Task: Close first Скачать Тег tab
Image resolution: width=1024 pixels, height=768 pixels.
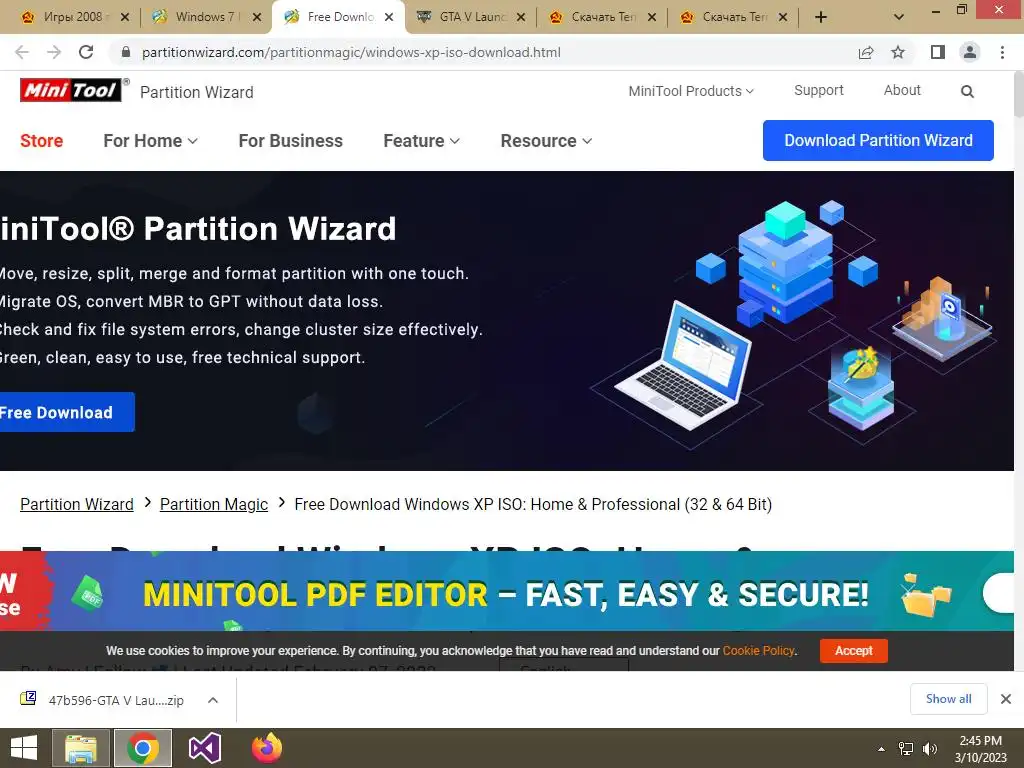Action: (652, 17)
